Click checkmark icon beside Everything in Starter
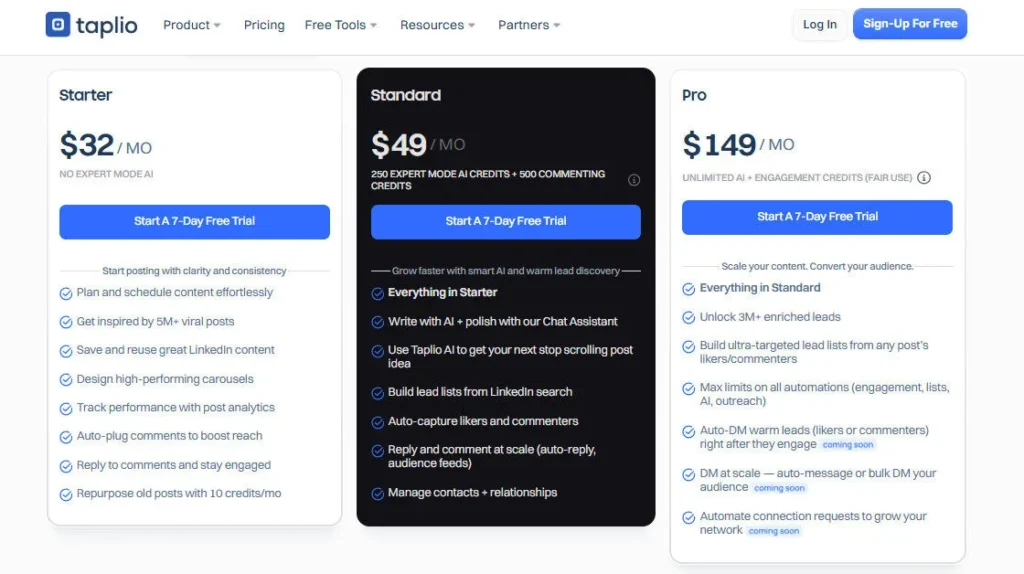Viewport: 1024px width, 574px height. pyautogui.click(x=378, y=293)
